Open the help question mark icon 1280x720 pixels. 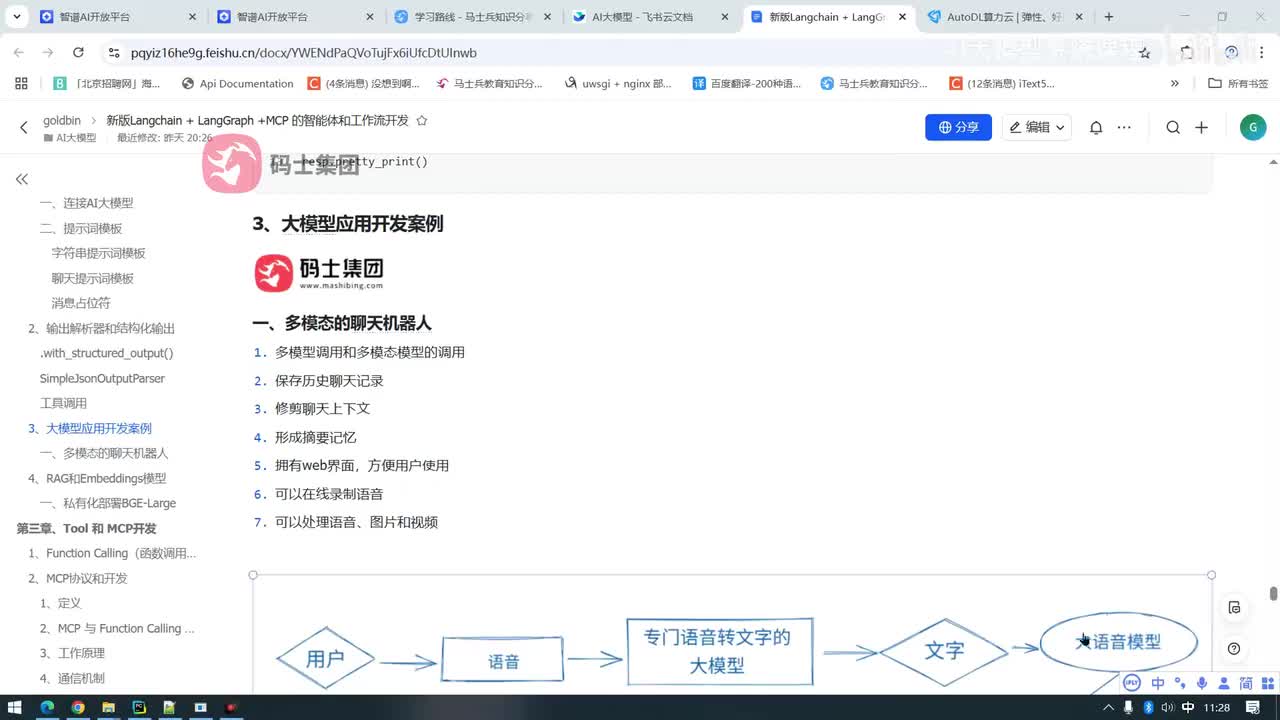tap(1234, 649)
